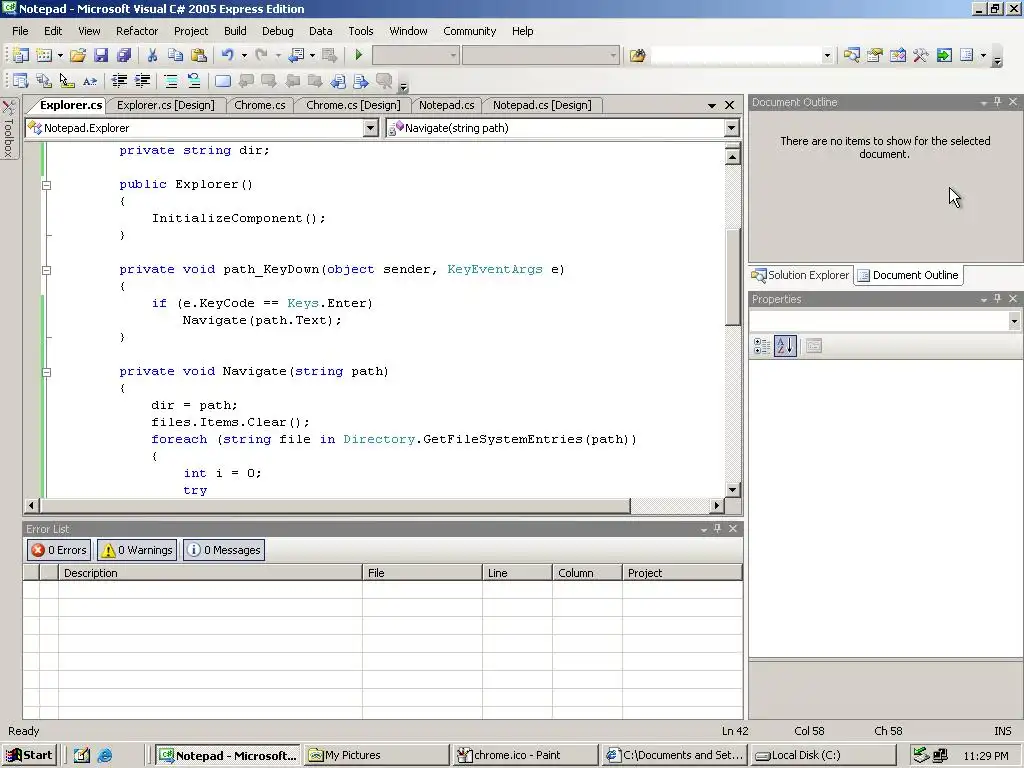Image resolution: width=1024 pixels, height=768 pixels.
Task: Click the Open File folder icon
Action: 78,56
